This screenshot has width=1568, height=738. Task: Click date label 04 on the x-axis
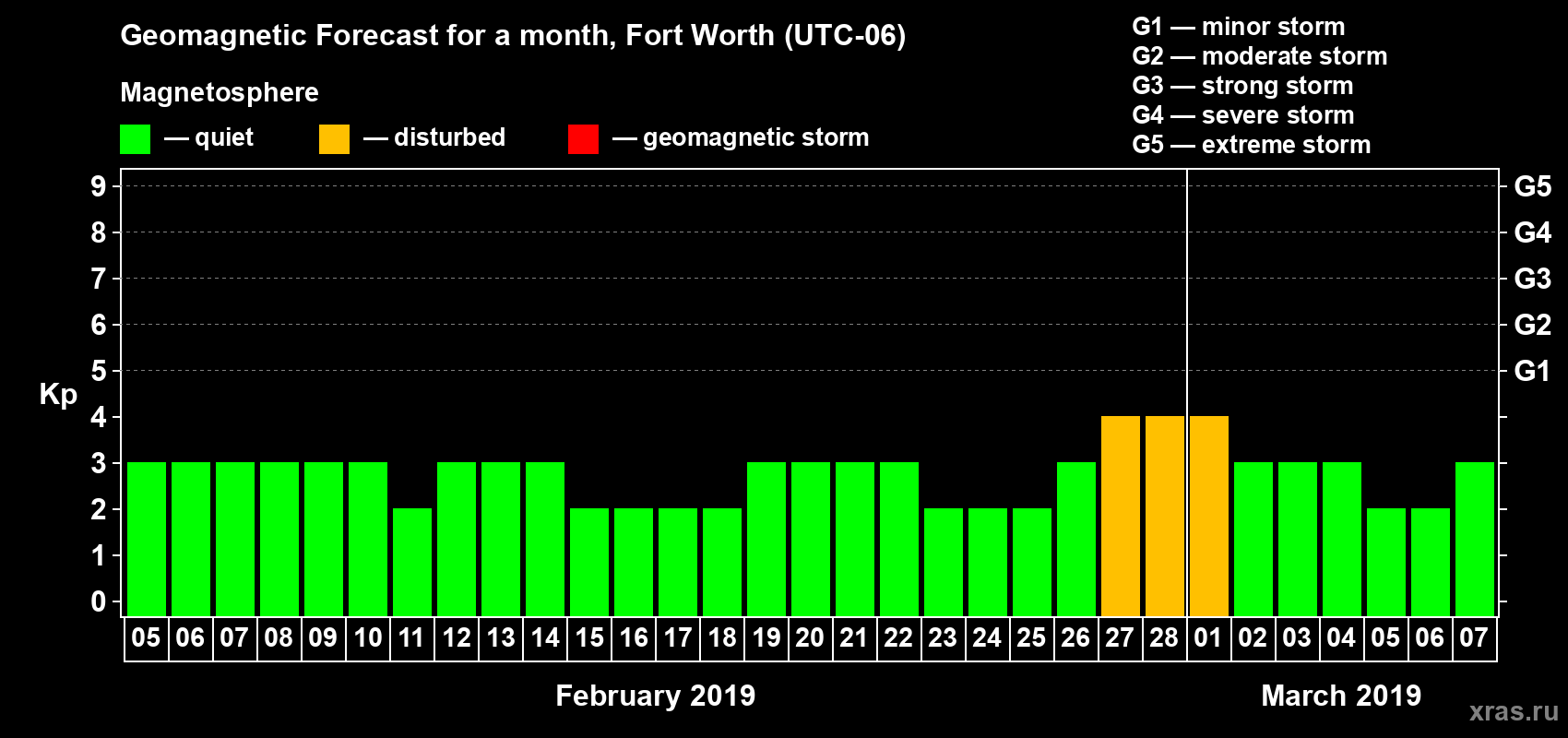(1341, 637)
